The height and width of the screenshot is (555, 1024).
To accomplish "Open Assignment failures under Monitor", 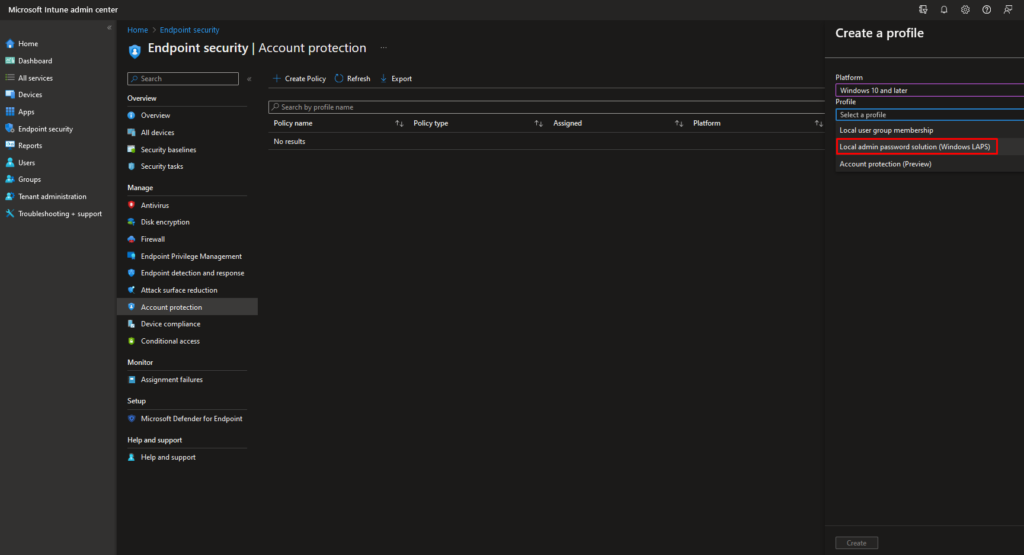I will coord(172,379).
